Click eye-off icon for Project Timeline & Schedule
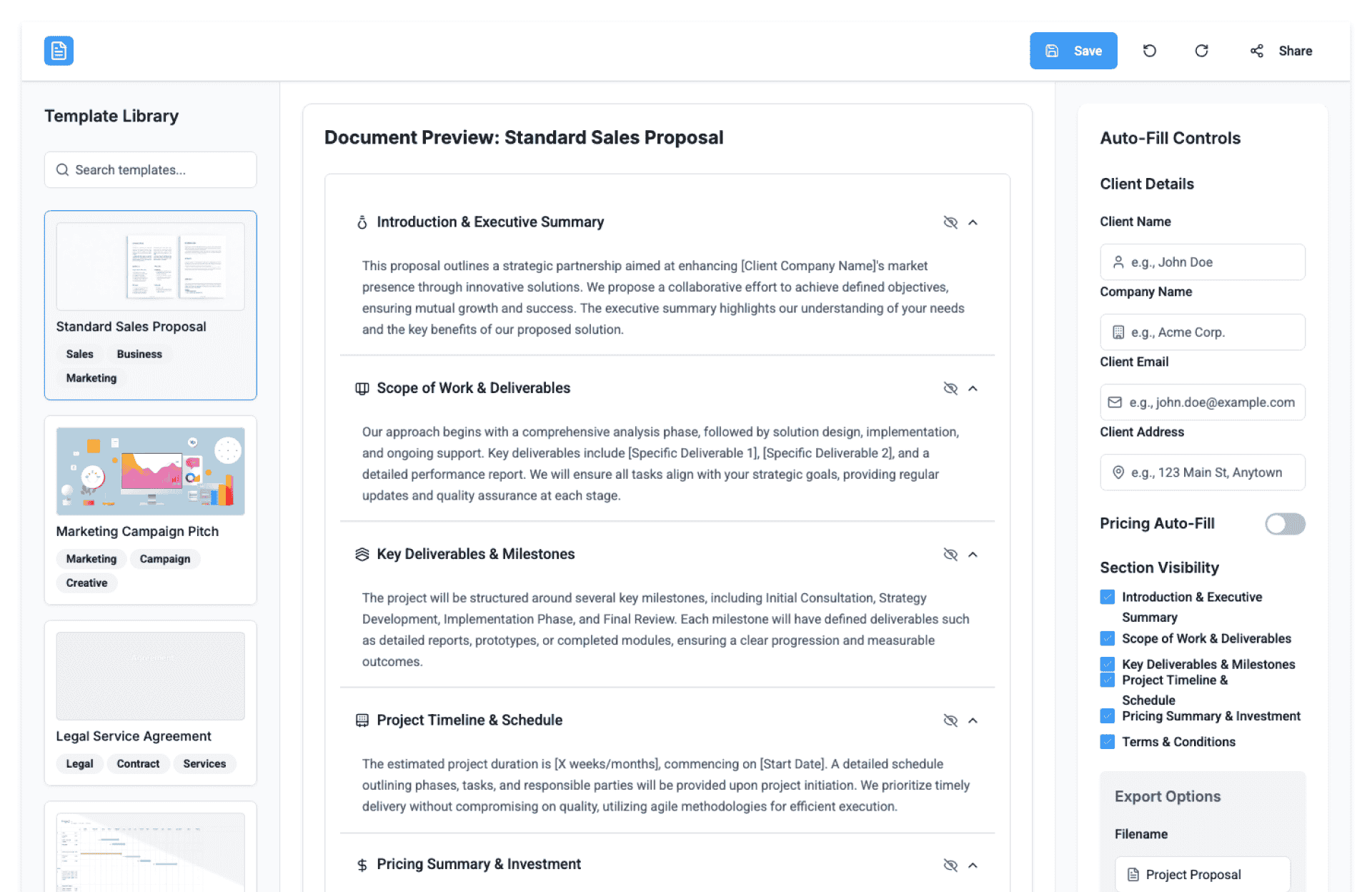This screenshot has height=892, width=1372. pyautogui.click(x=950, y=720)
